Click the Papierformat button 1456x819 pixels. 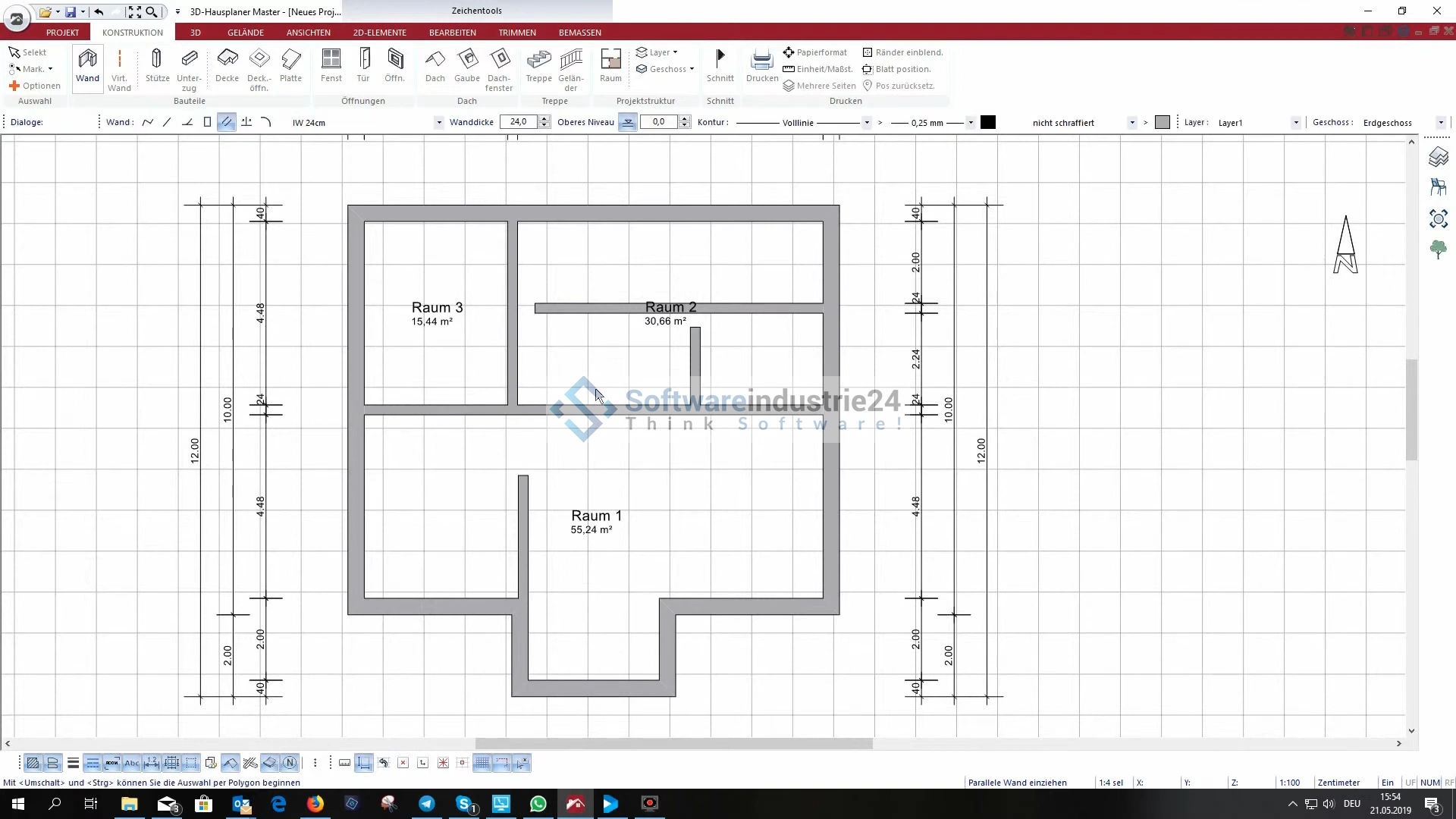815,52
